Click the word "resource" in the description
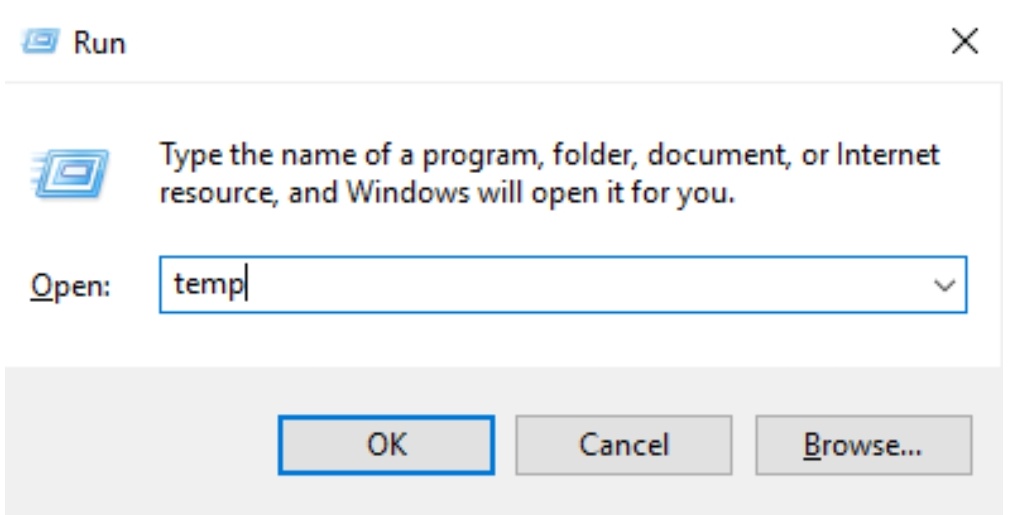 coord(218,194)
